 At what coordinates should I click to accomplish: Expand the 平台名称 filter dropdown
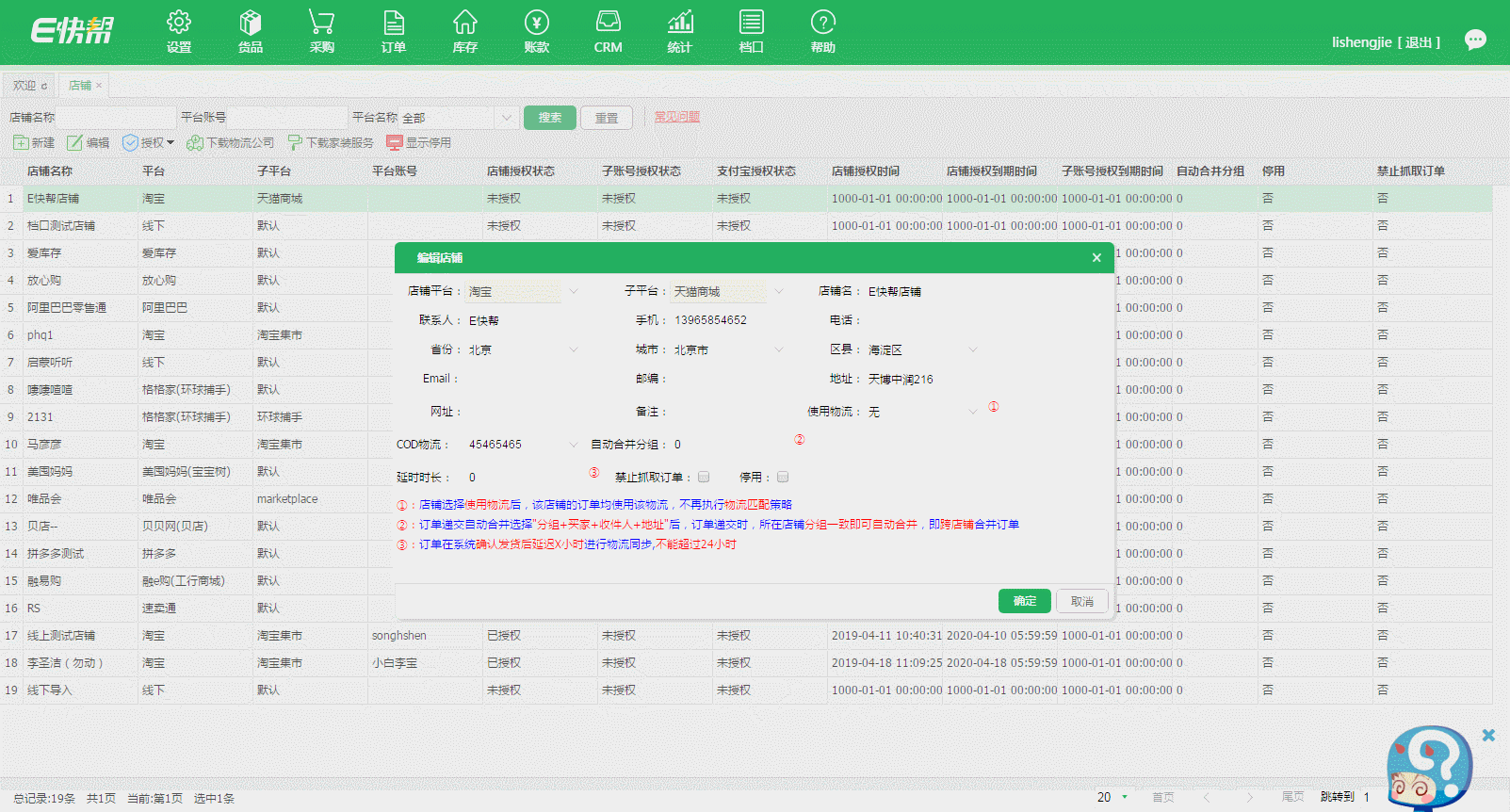(x=506, y=118)
